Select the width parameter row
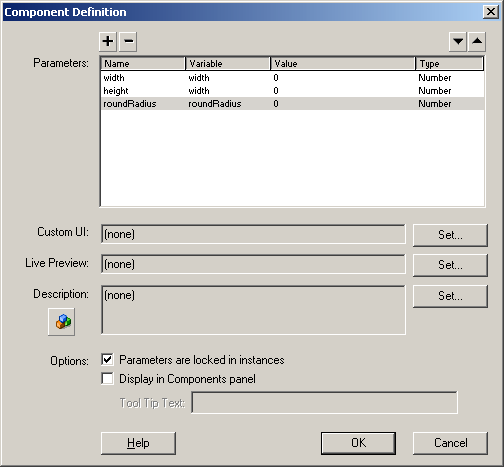 point(292,78)
